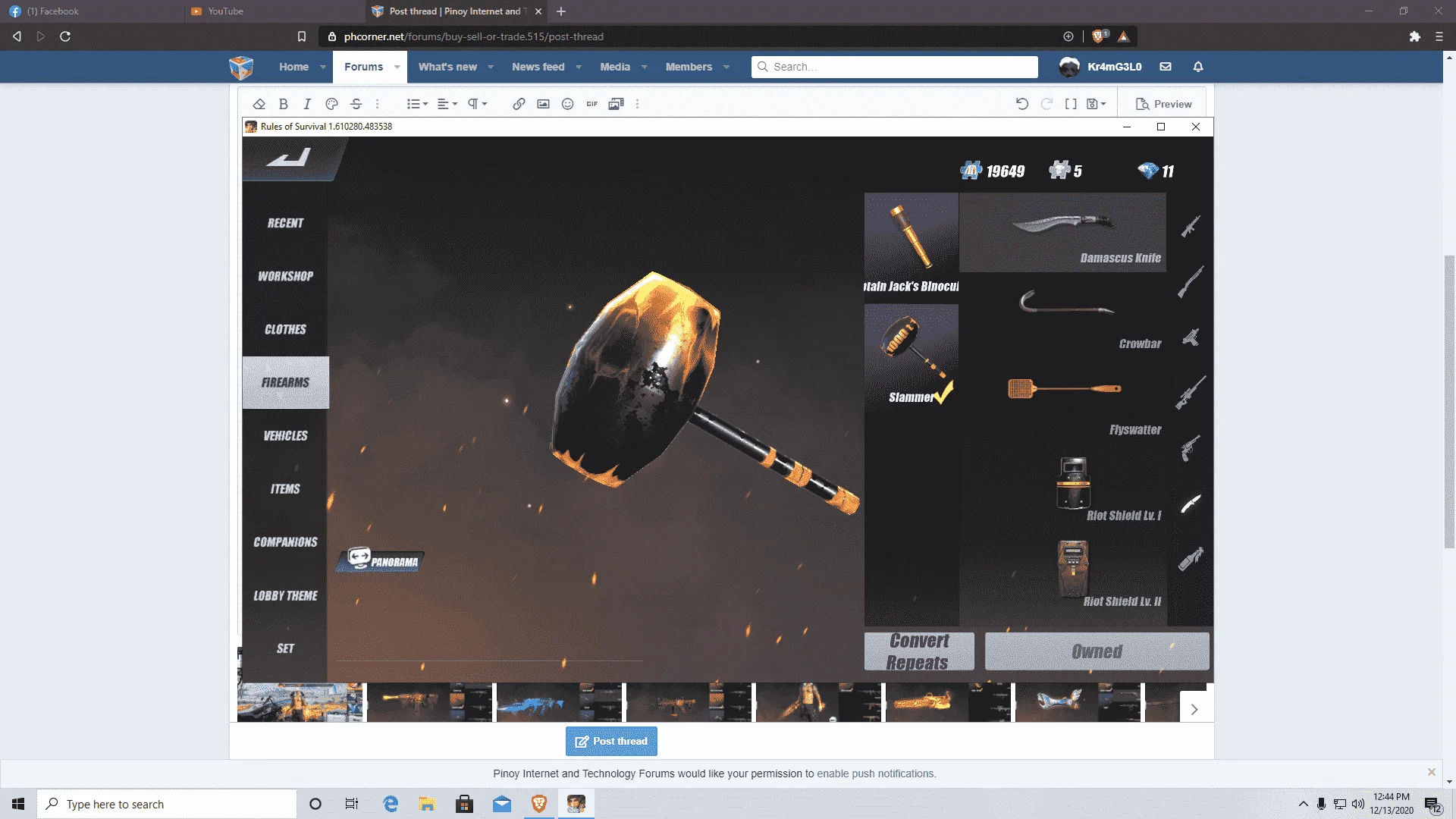Viewport: 1456px width, 819px height.
Task: Open the text color palette
Action: click(x=331, y=104)
